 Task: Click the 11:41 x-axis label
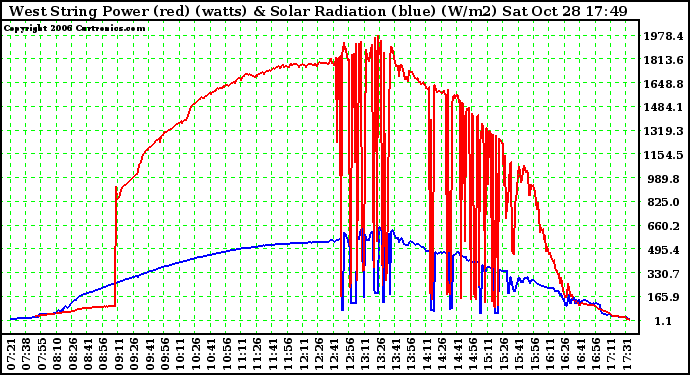coord(273,354)
